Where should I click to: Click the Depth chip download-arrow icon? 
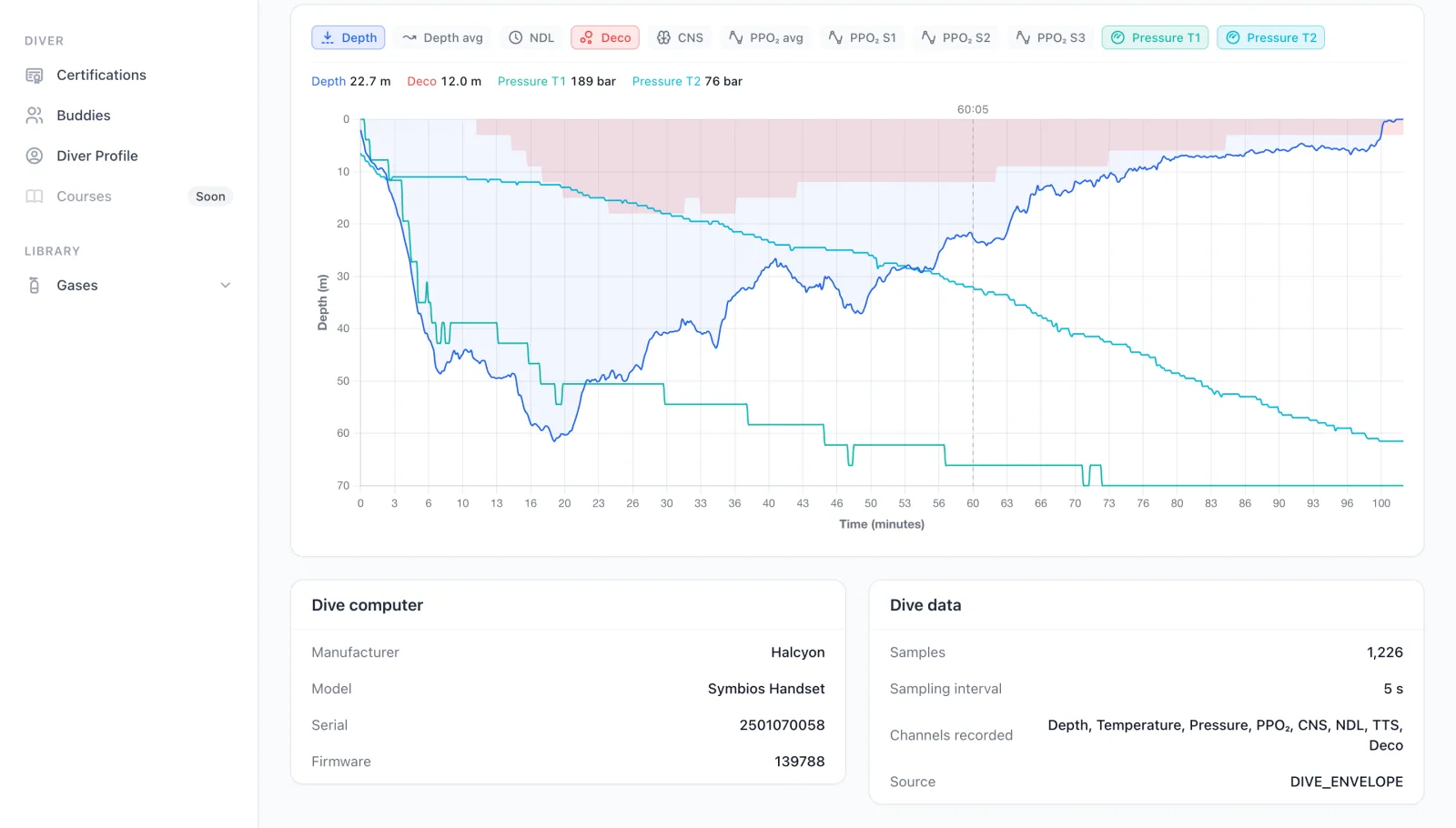point(328,37)
